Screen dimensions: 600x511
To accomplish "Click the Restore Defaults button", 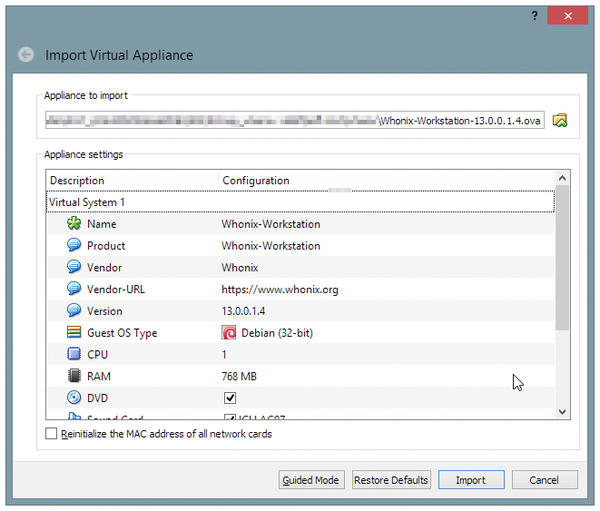I will coord(391,480).
